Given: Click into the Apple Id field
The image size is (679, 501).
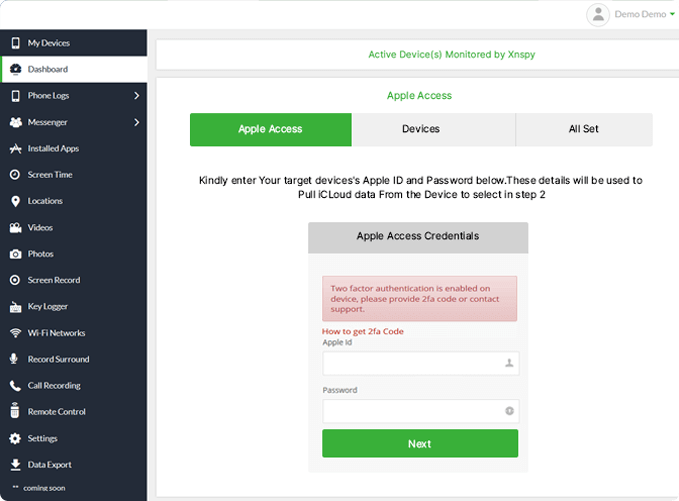Looking at the screenshot, I should point(410,364).
